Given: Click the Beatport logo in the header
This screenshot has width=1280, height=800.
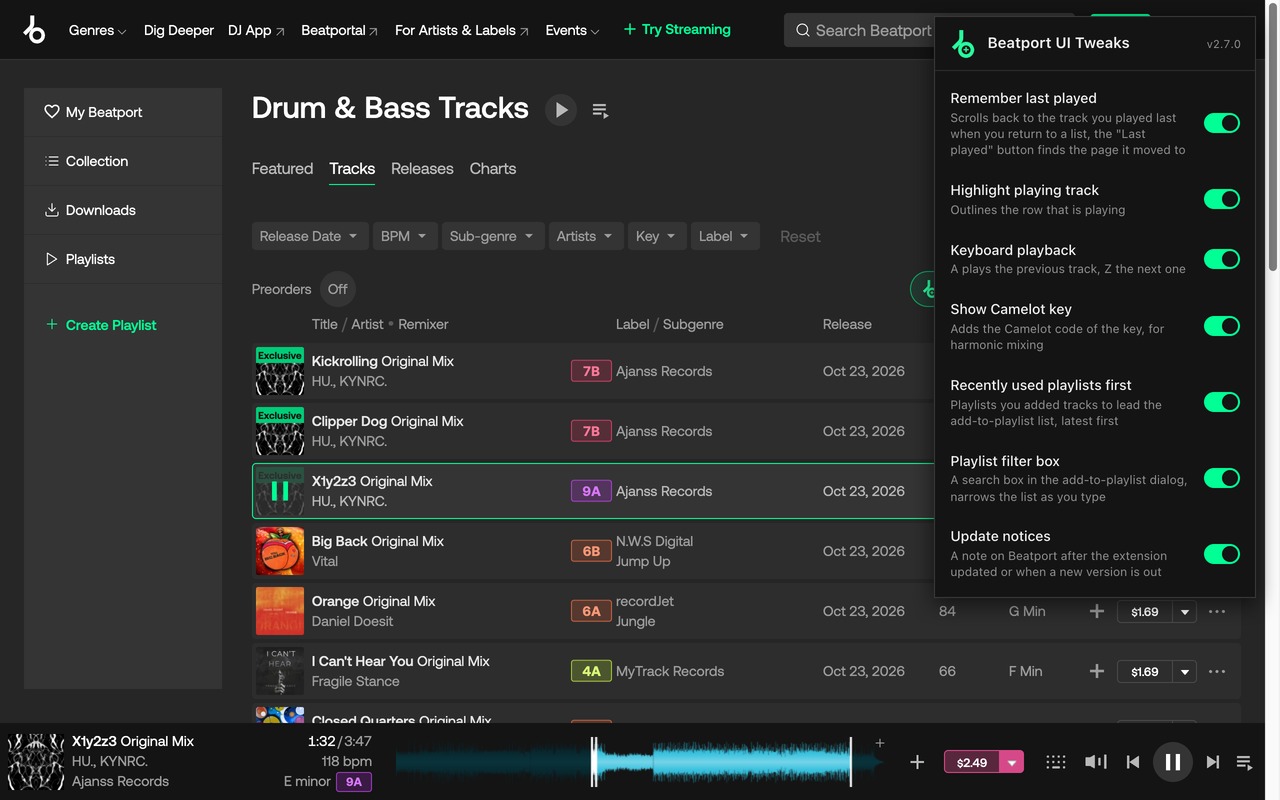Looking at the screenshot, I should [34, 30].
